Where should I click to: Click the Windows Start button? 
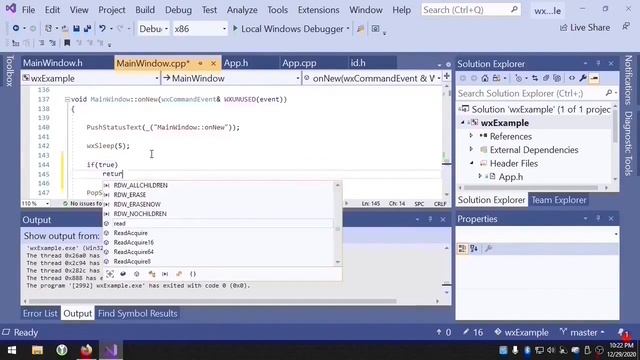coord(12,350)
